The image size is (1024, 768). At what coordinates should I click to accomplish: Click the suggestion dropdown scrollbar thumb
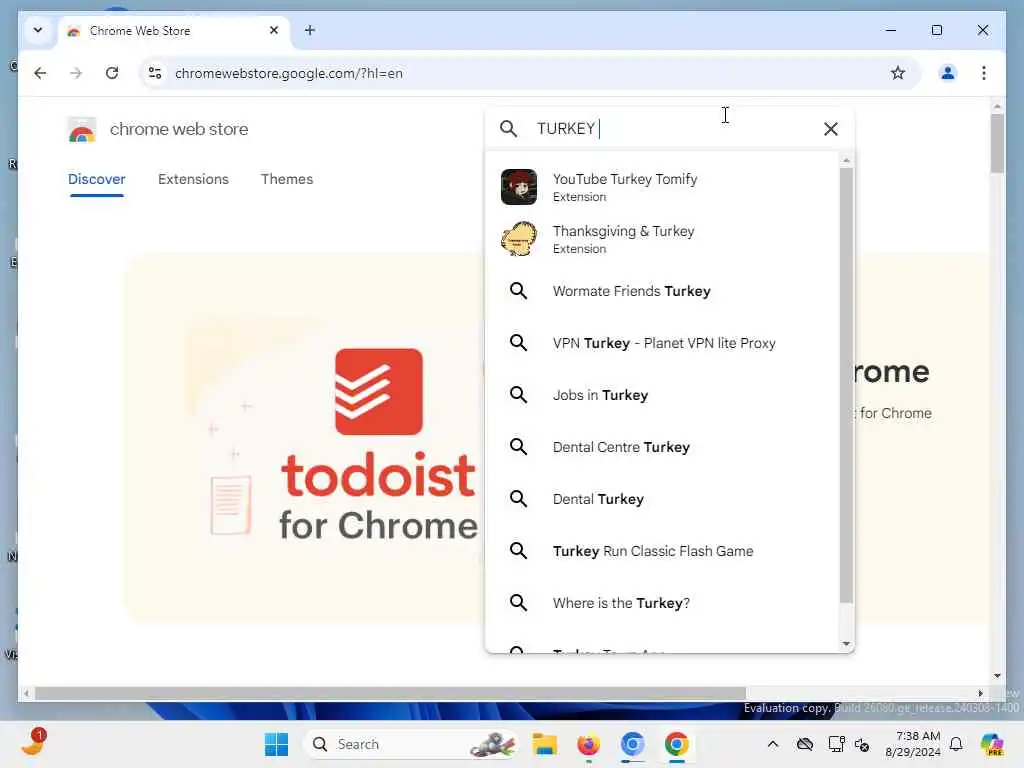click(846, 385)
